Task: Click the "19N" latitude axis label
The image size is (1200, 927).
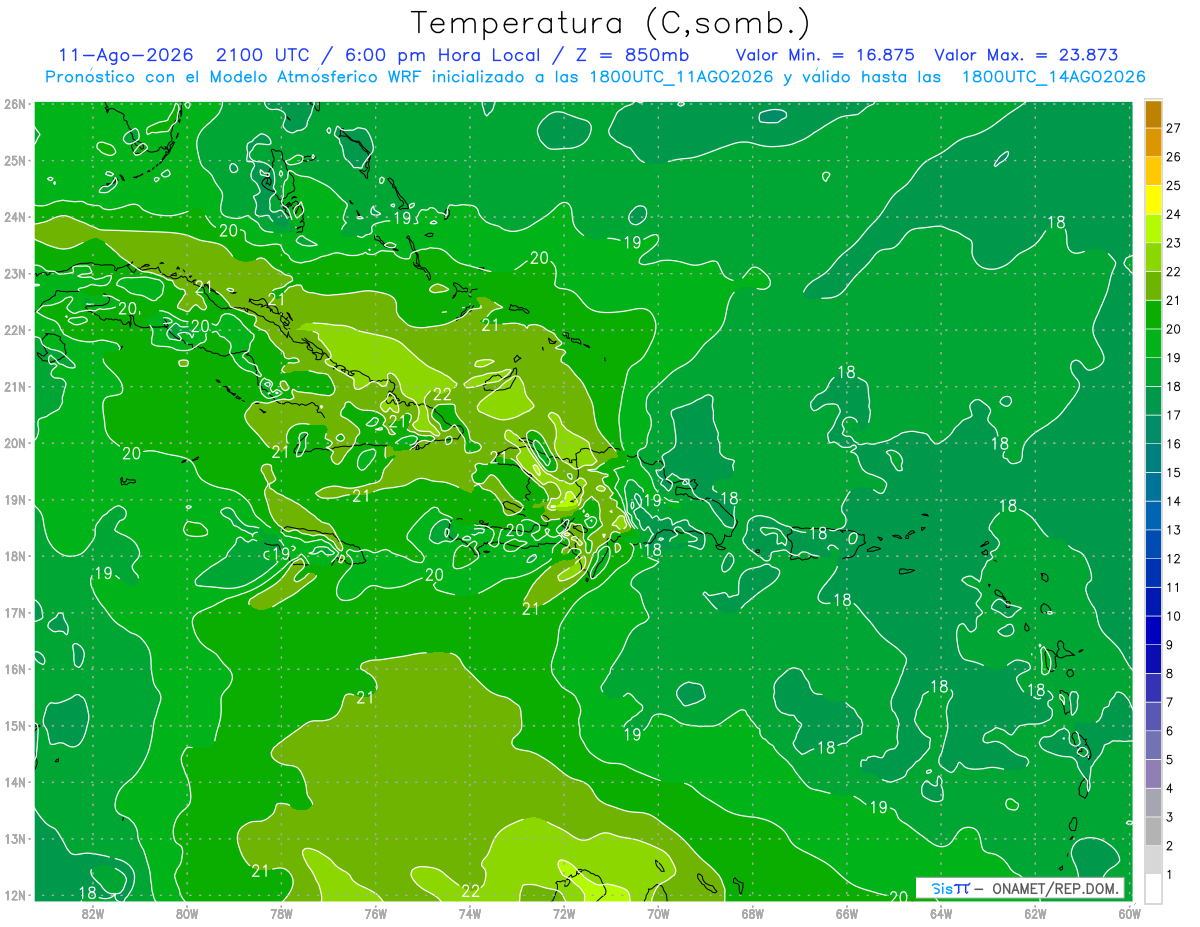Action: coord(15,499)
